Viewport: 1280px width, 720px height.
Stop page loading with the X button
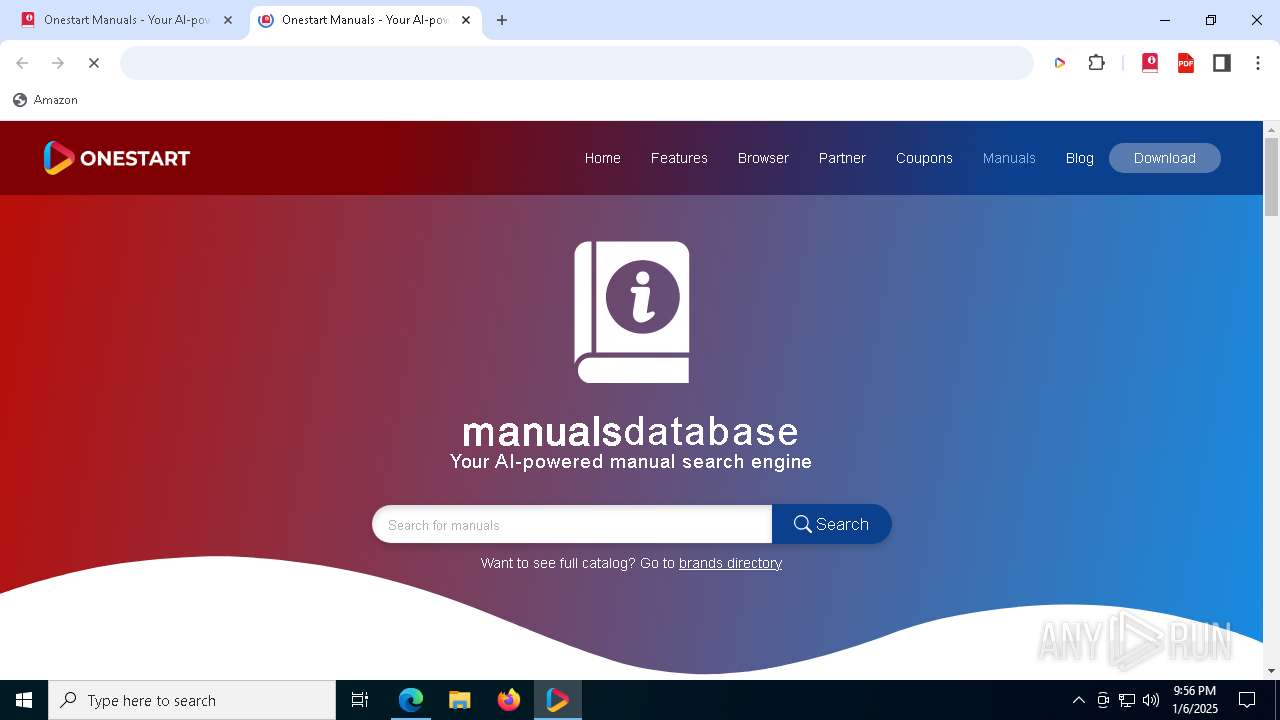point(94,63)
